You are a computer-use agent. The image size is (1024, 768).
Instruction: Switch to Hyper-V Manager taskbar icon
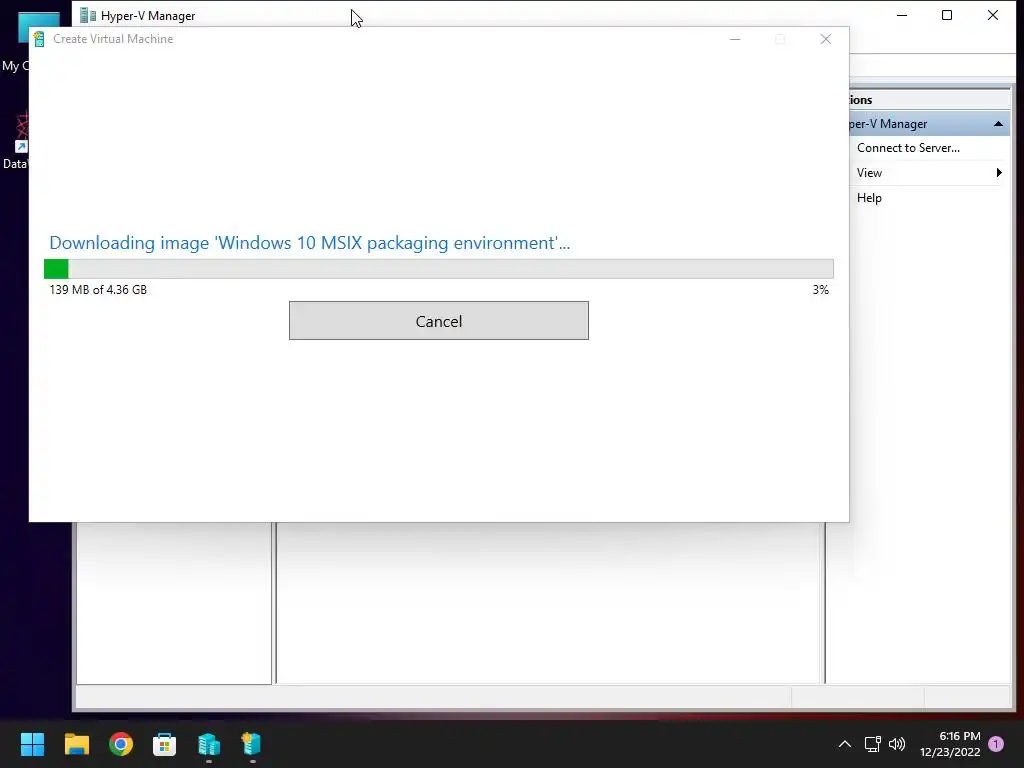click(x=209, y=744)
